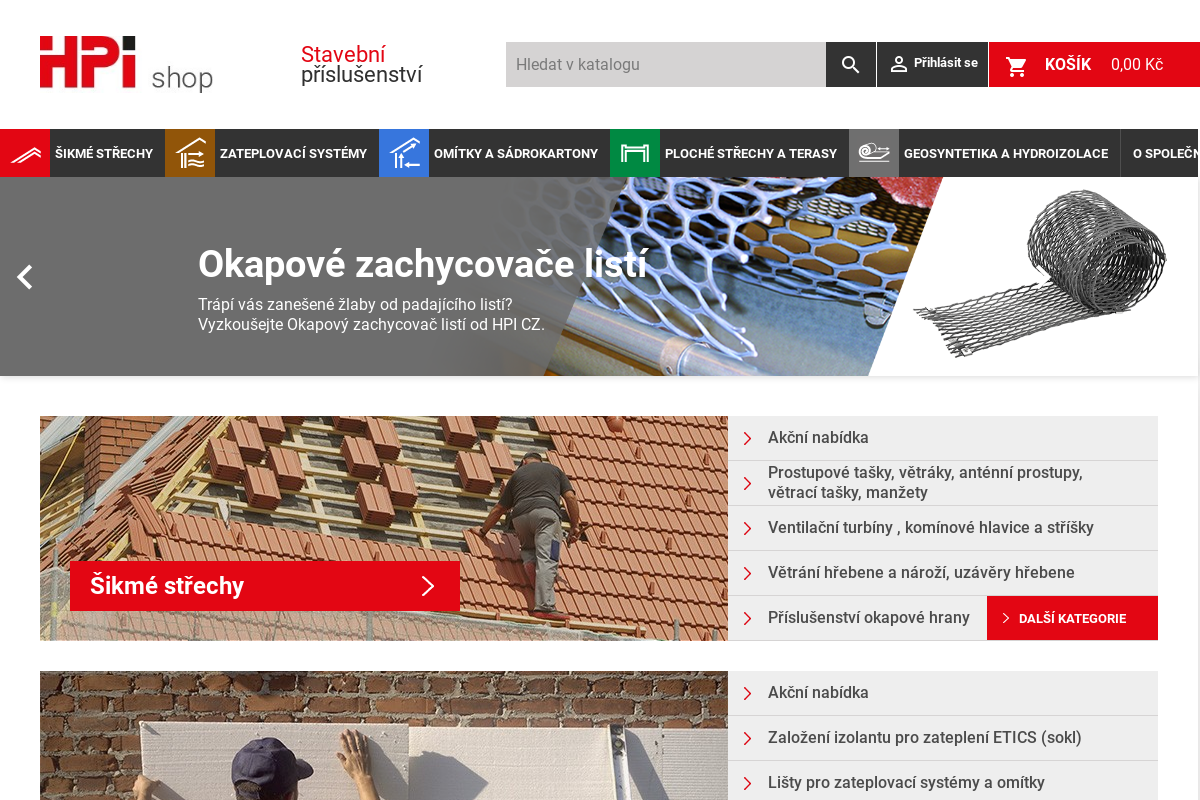Open Větrání hřebene a nároží link
Image resolution: width=1200 pixels, height=800 pixels.
click(920, 573)
